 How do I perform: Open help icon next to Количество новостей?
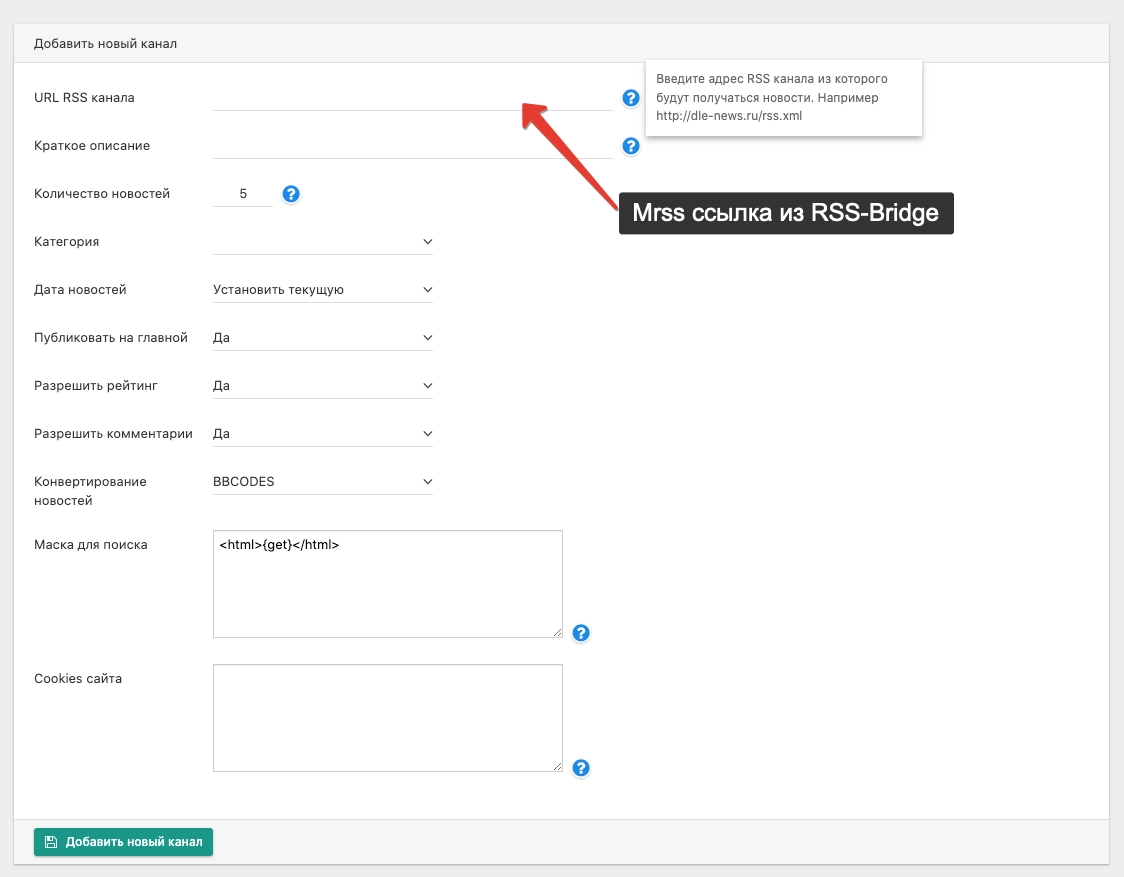coord(291,194)
